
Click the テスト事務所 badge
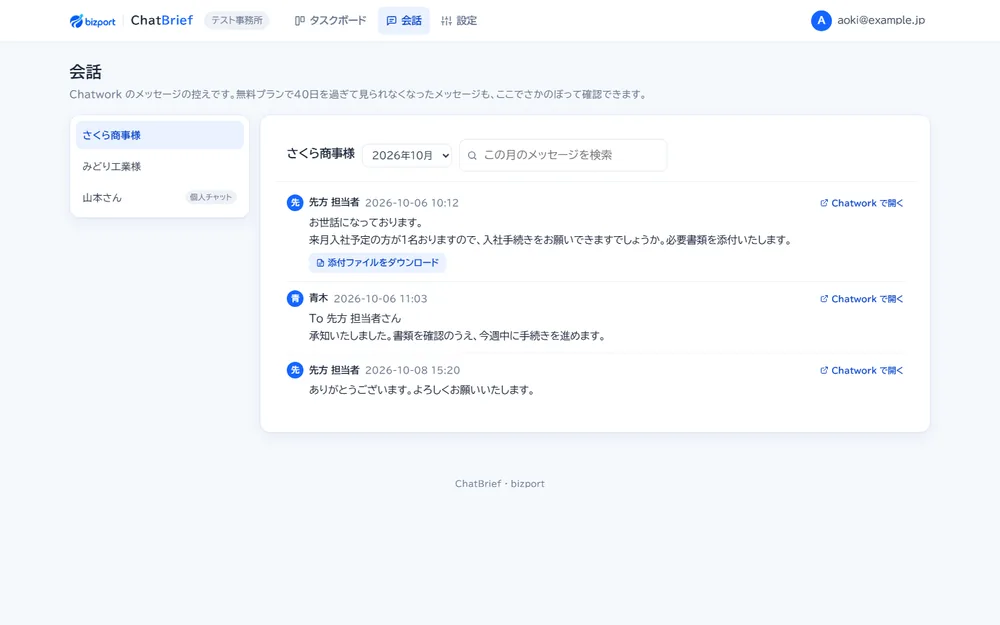click(x=237, y=20)
